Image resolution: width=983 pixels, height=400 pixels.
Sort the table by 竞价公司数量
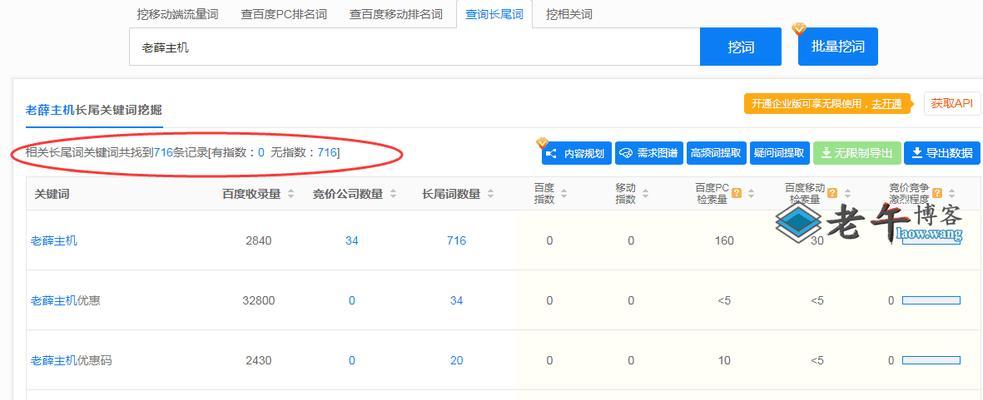pos(393,194)
